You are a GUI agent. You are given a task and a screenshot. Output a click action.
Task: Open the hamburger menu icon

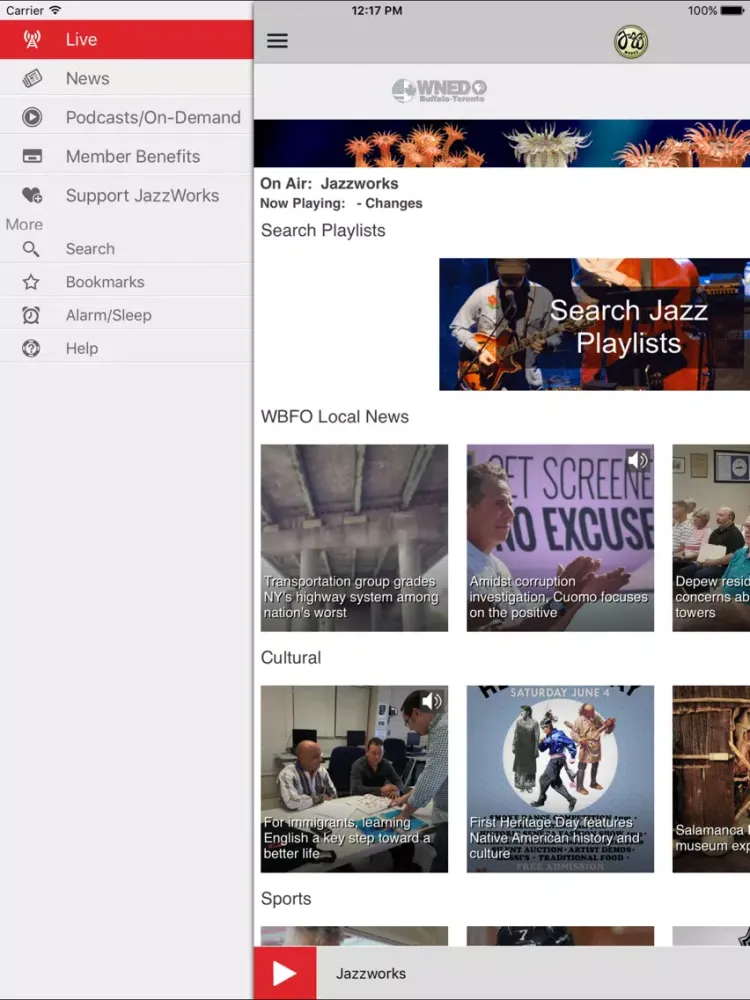coord(277,41)
